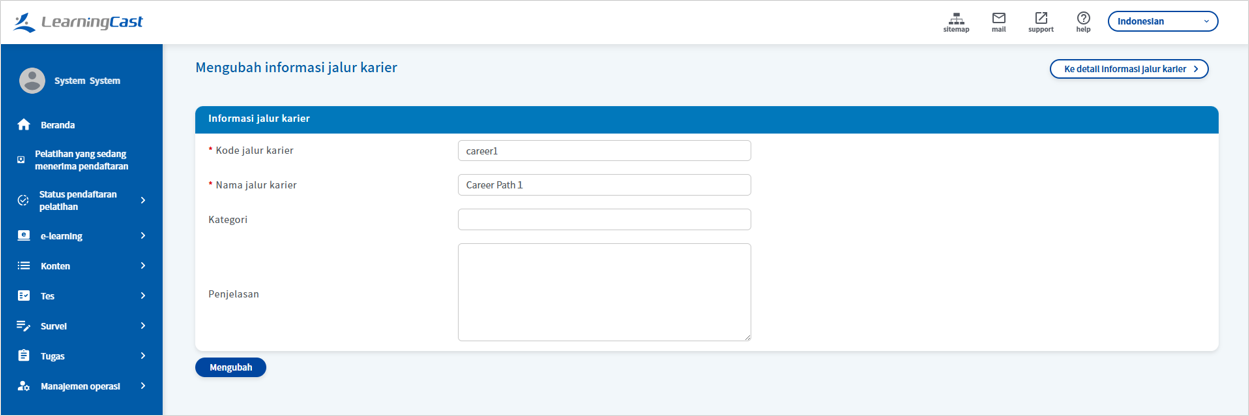This screenshot has height=416, width=1249.
Task: Open the Indonesian language dropdown
Action: 1162,21
